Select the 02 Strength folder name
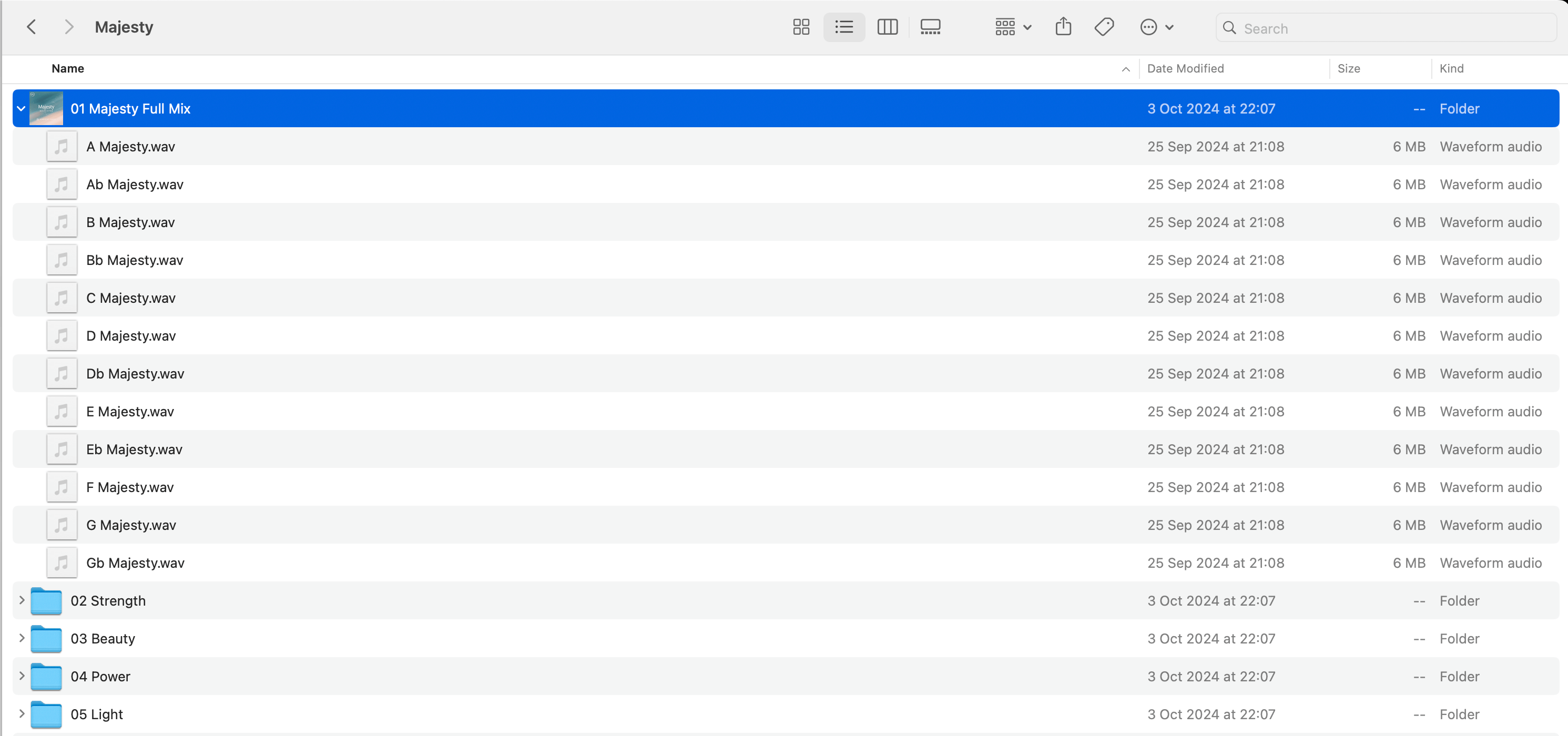The width and height of the screenshot is (1568, 736). (108, 601)
